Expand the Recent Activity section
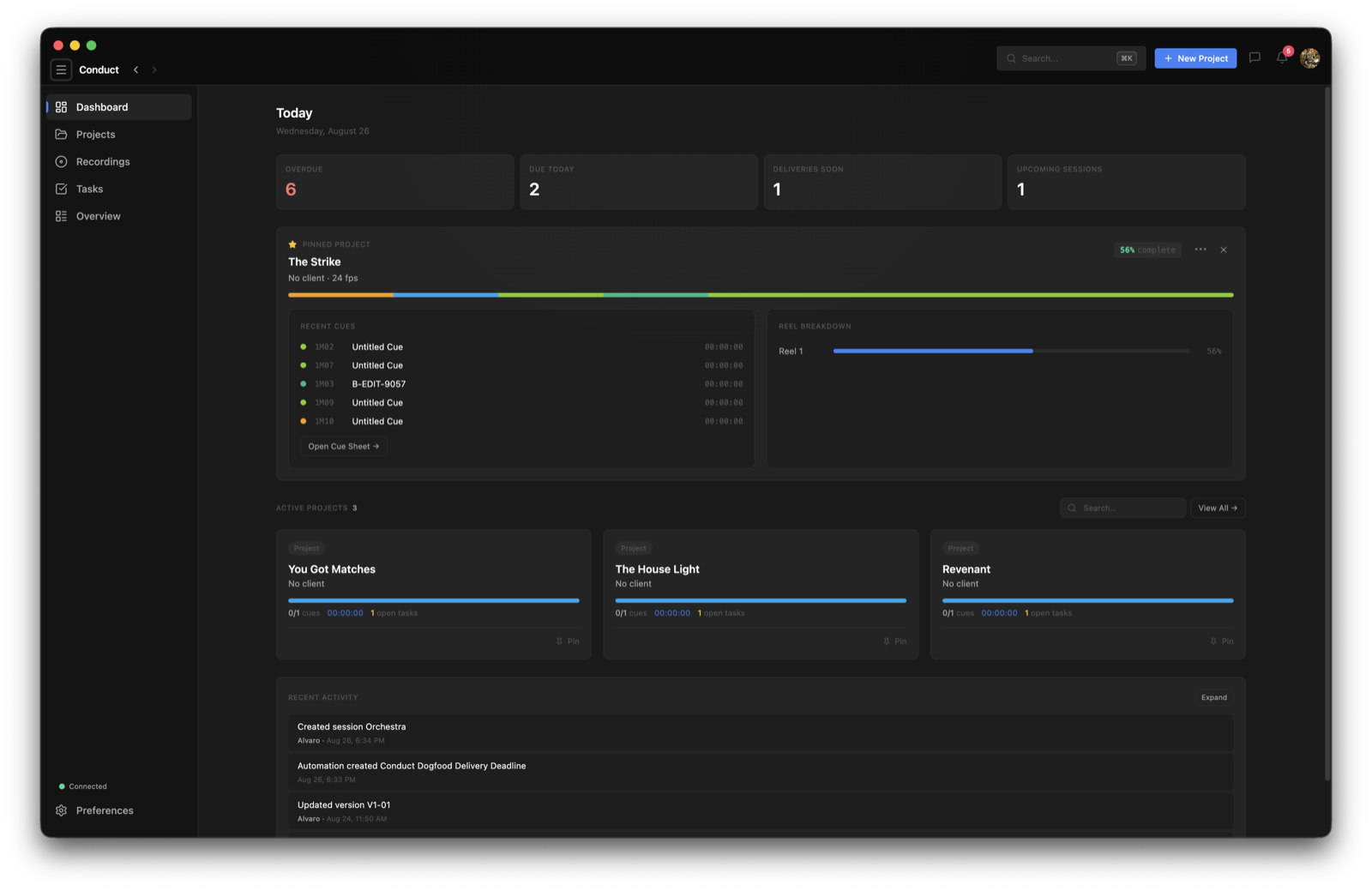 pos(1213,697)
